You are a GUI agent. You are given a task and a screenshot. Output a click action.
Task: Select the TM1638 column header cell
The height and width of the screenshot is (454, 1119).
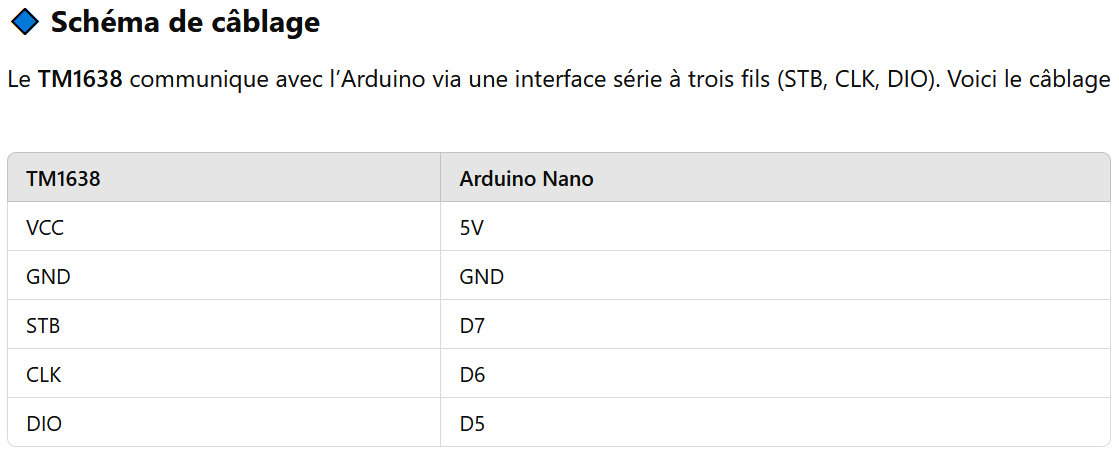[x=224, y=178]
